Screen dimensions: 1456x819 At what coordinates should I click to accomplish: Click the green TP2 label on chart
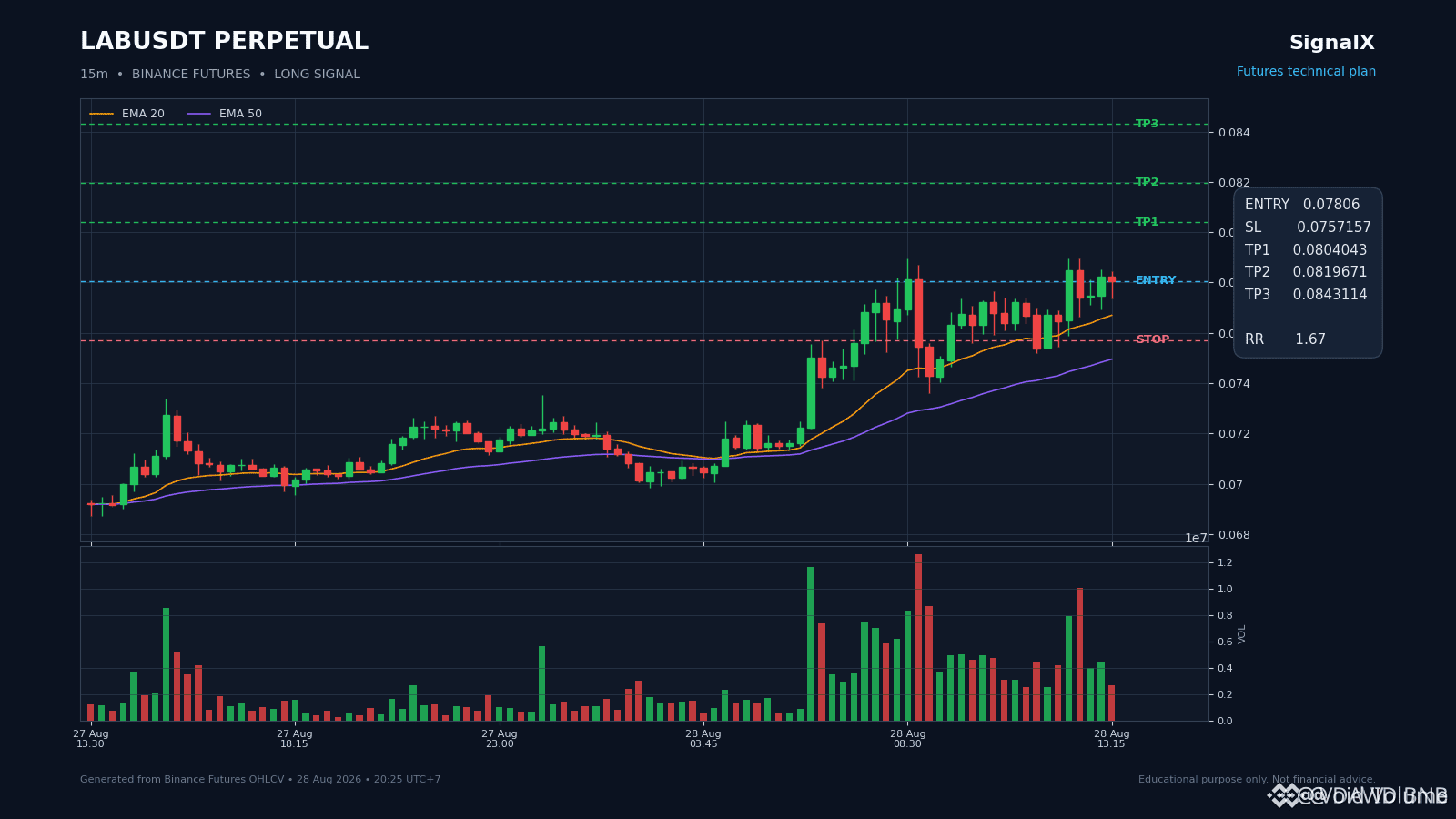pyautogui.click(x=1147, y=182)
